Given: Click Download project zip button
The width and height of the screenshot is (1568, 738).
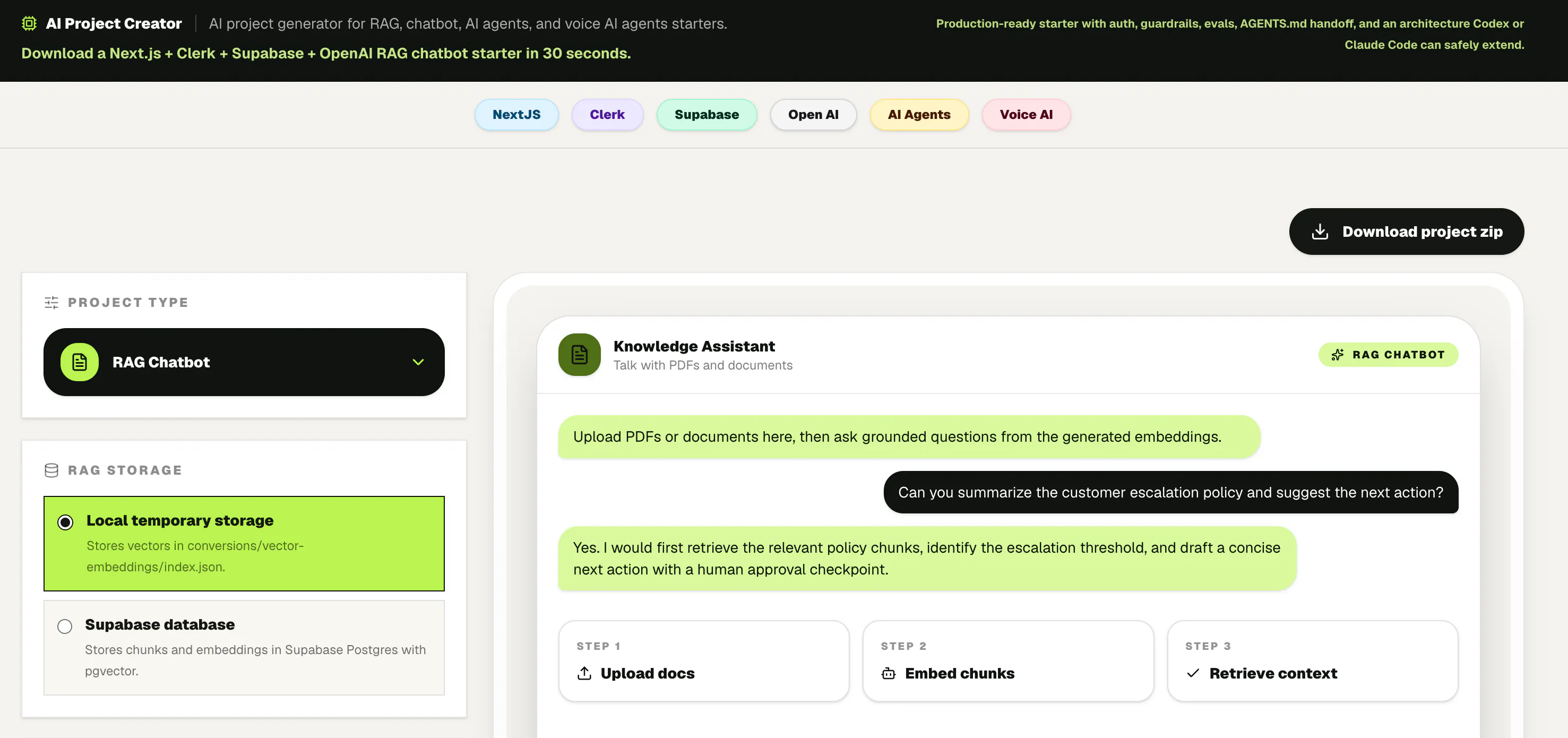Looking at the screenshot, I should pos(1407,231).
